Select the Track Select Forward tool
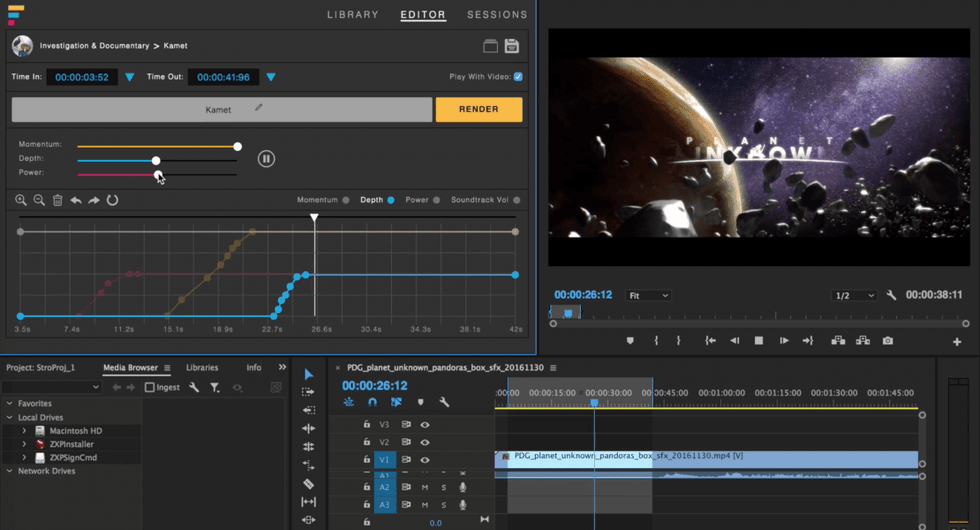 (309, 392)
